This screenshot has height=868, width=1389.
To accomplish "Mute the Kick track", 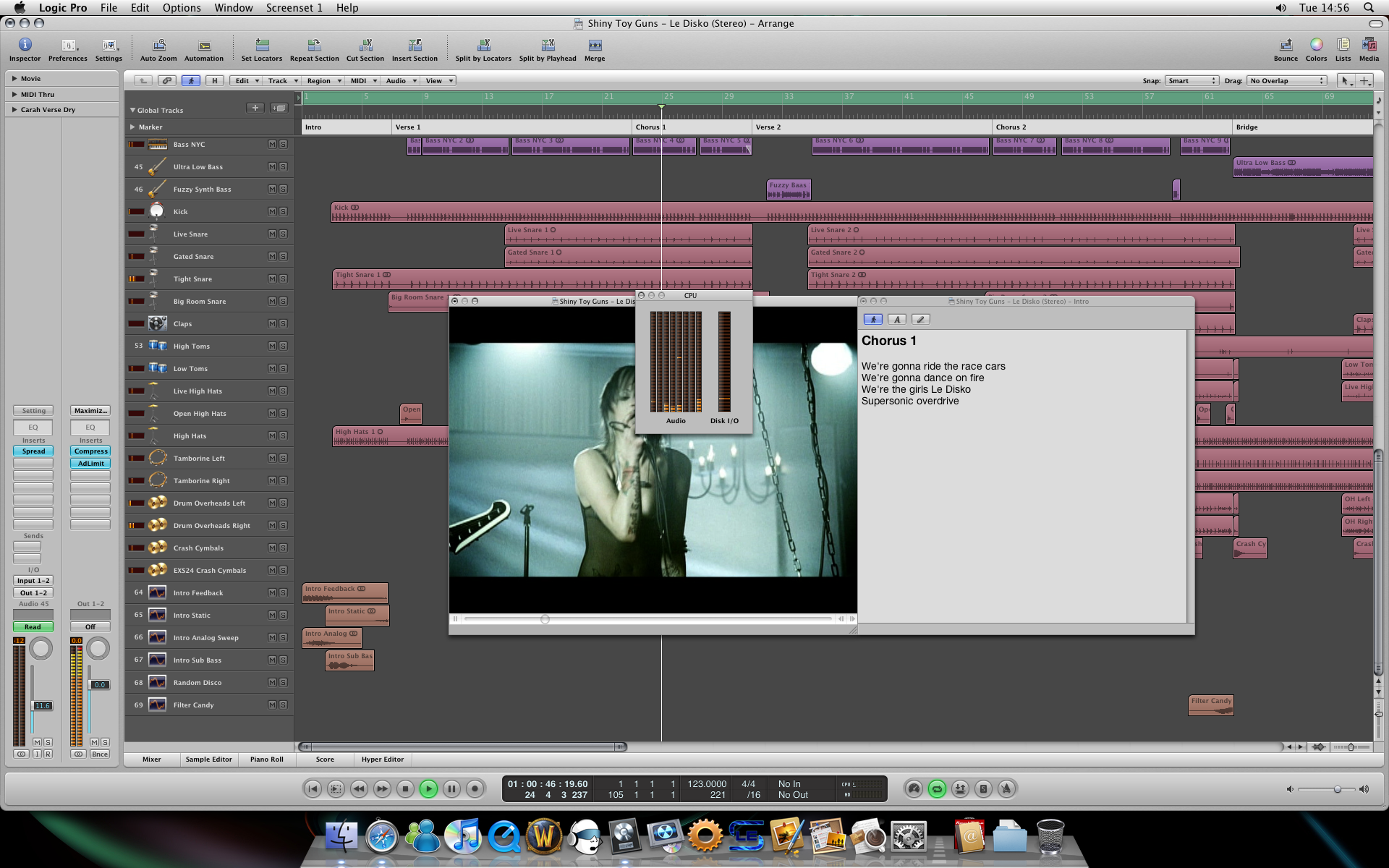I will [x=272, y=212].
